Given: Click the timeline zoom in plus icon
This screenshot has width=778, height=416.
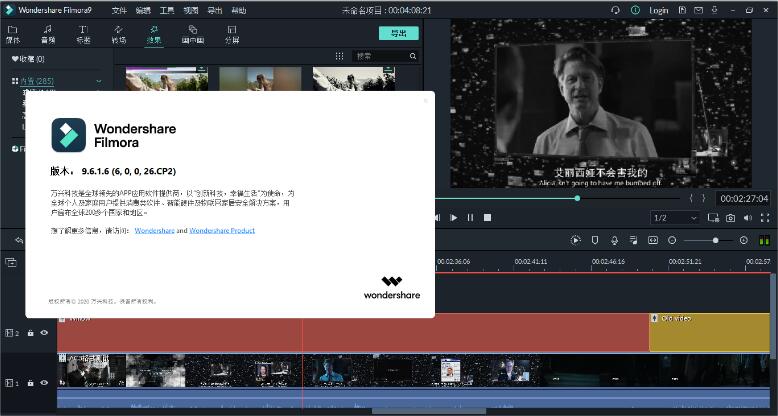Looking at the screenshot, I should click(x=743, y=240).
